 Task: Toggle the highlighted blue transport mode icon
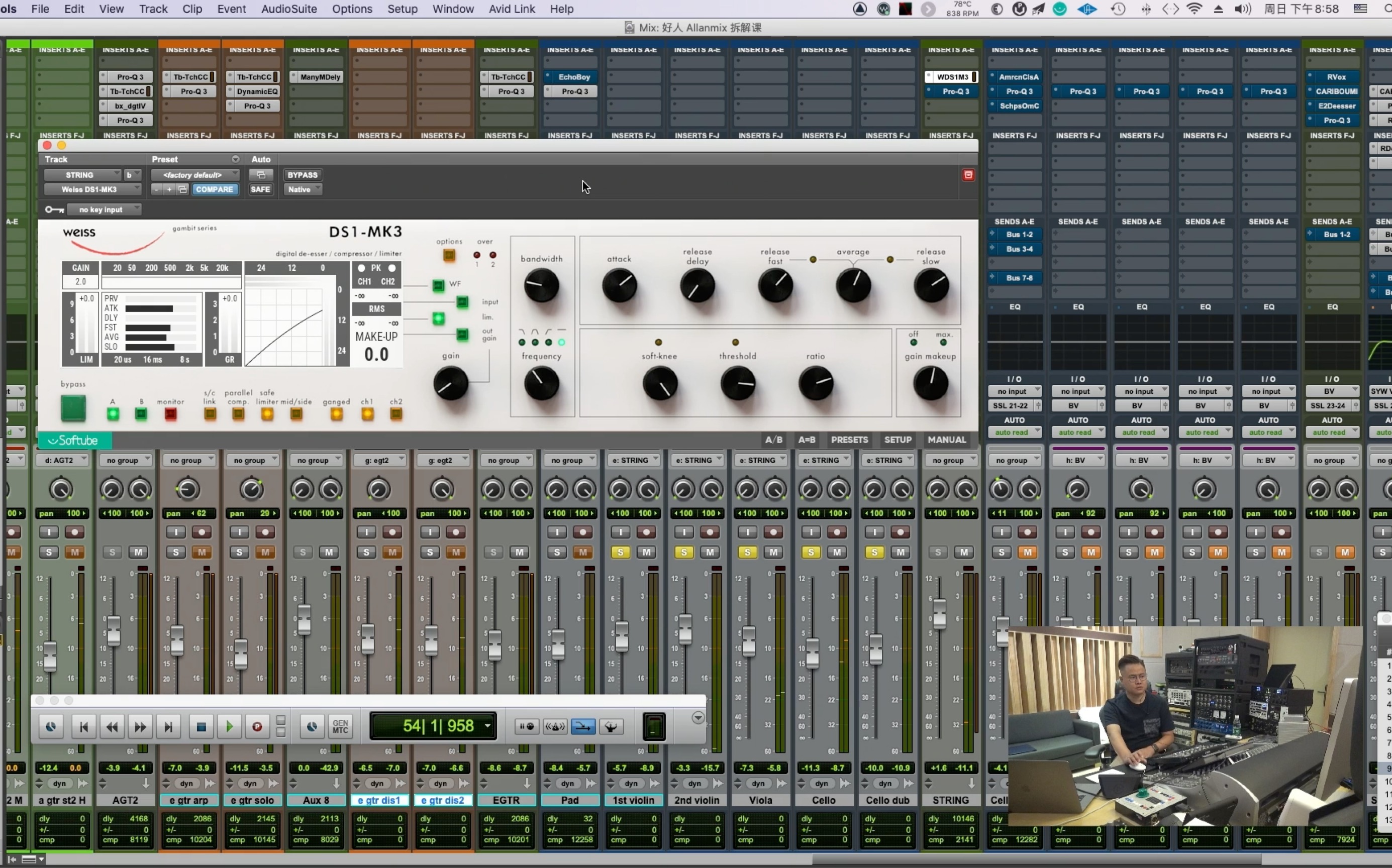point(583,727)
